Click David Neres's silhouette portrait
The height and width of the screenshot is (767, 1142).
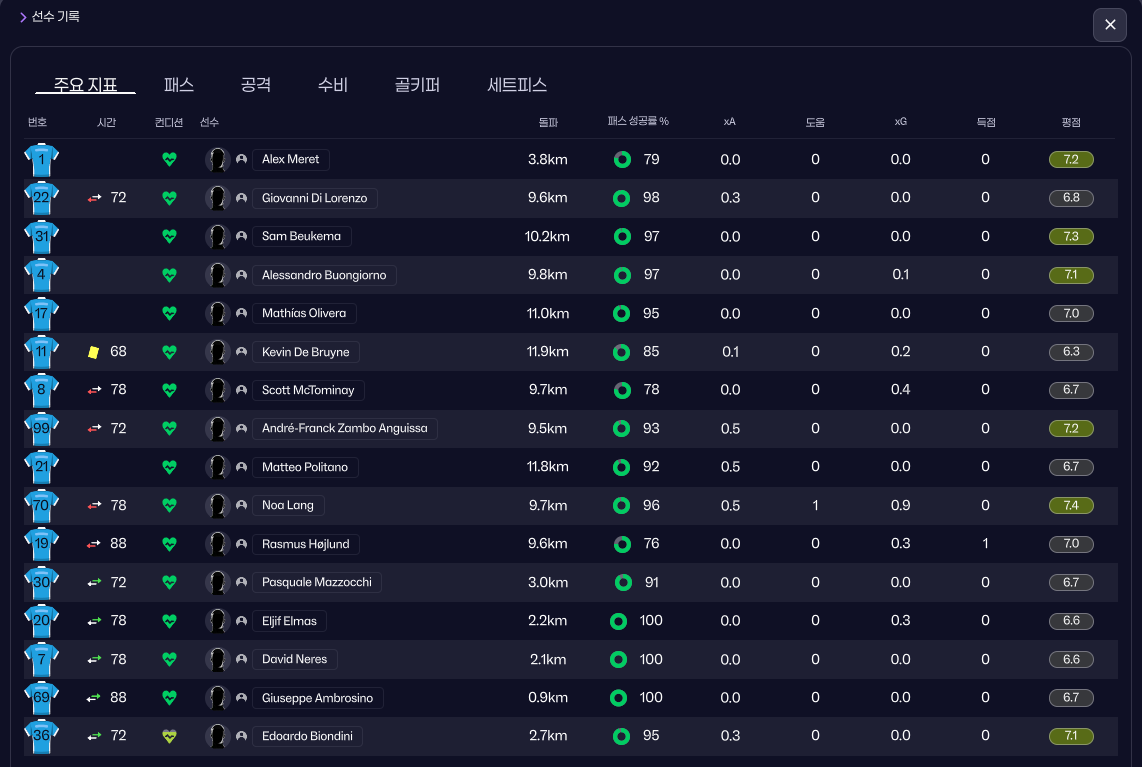[x=217, y=659]
